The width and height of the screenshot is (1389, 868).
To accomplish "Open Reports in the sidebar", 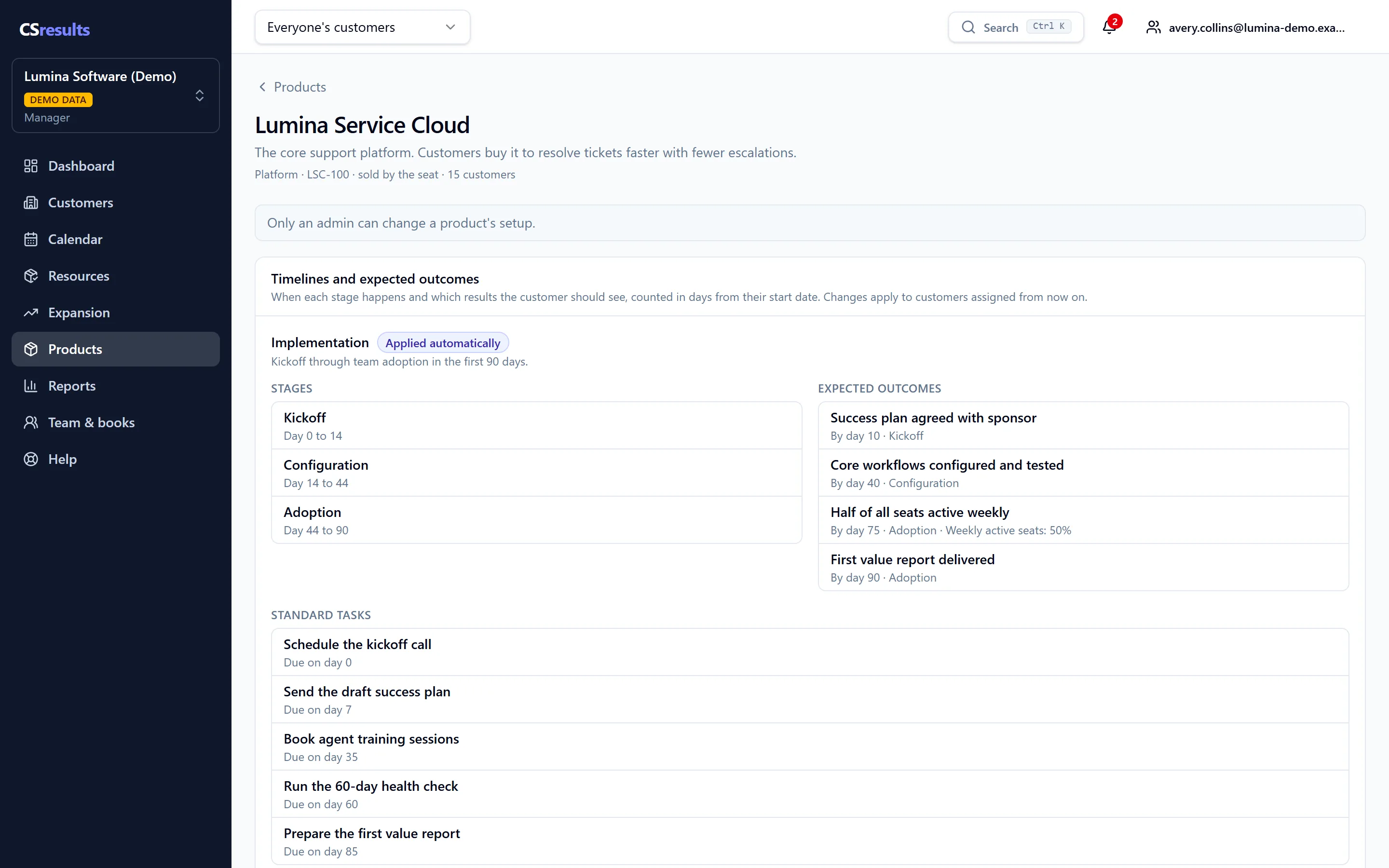I will tap(115, 386).
